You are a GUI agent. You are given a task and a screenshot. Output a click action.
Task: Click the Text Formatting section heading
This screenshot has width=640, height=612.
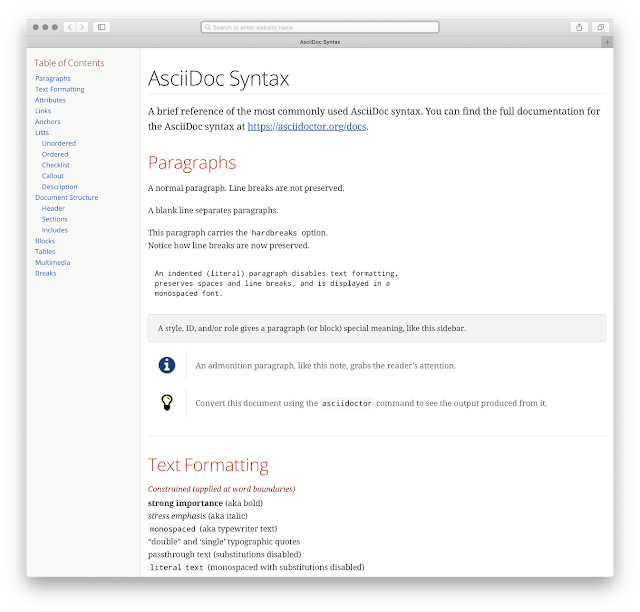[208, 465]
